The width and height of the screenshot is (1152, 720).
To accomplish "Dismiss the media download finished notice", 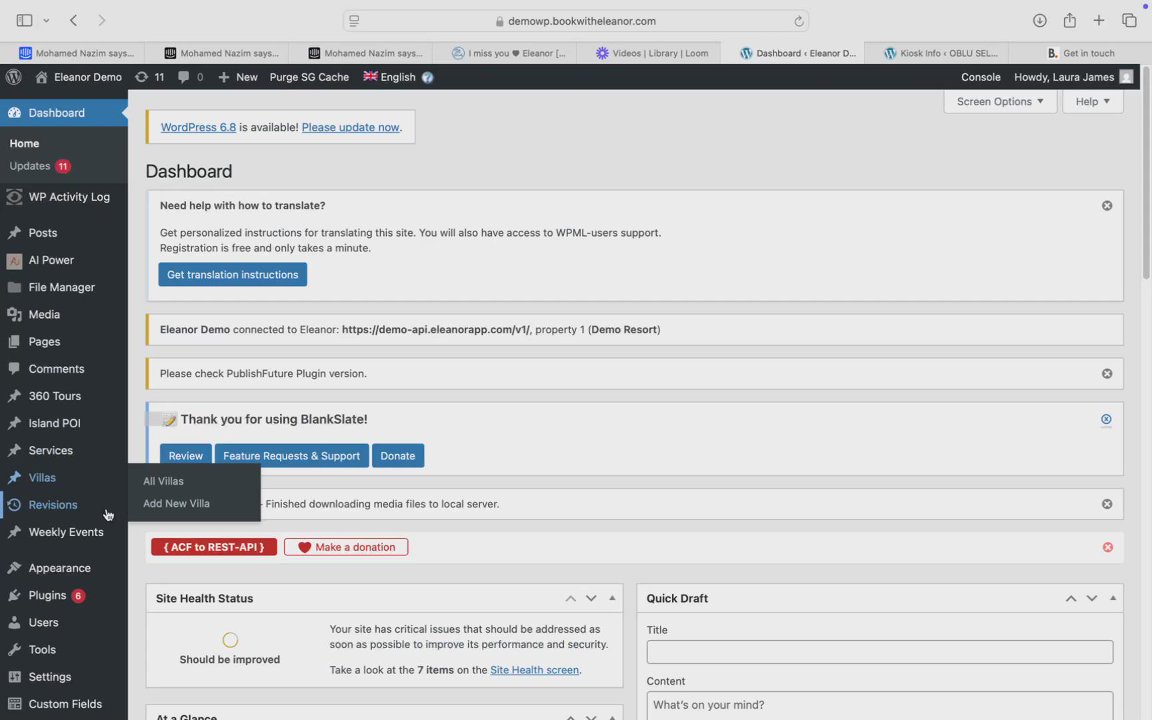I will point(1106,504).
